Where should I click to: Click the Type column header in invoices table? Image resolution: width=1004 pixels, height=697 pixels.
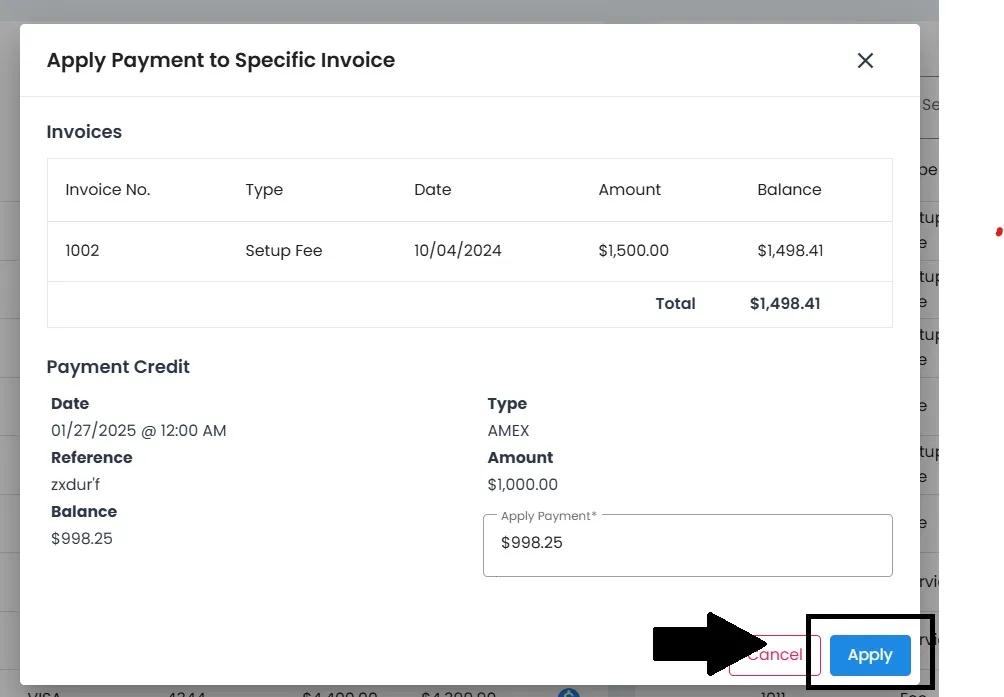tap(264, 190)
